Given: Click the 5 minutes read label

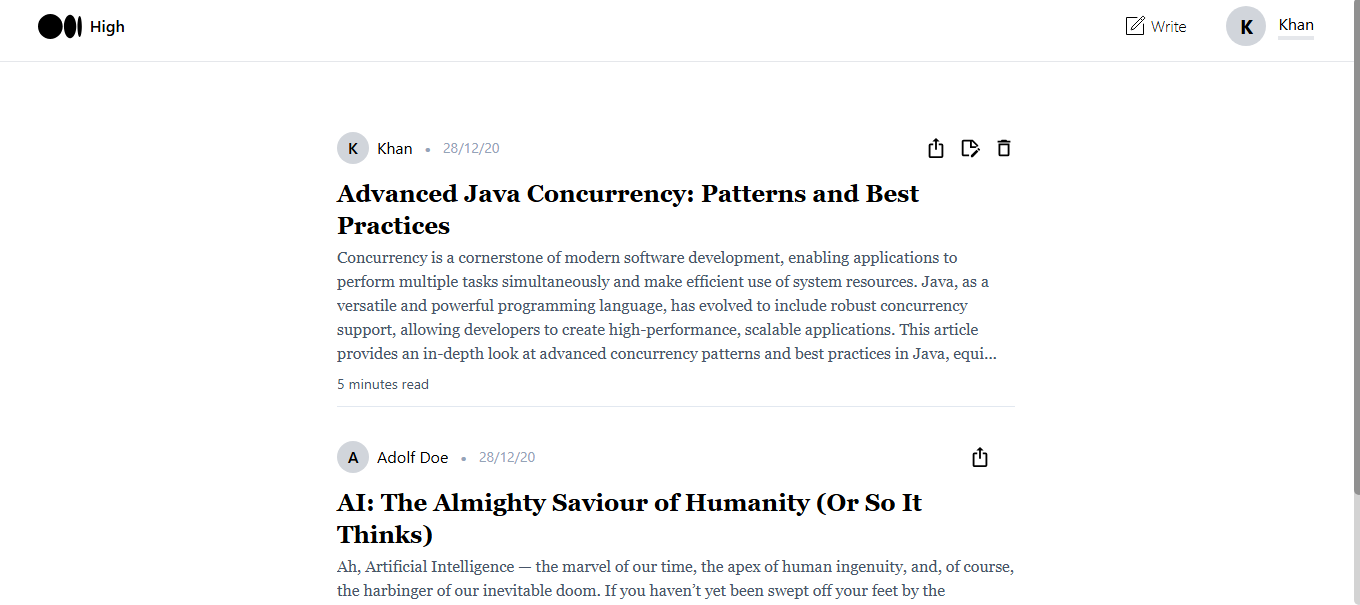Looking at the screenshot, I should 383,384.
